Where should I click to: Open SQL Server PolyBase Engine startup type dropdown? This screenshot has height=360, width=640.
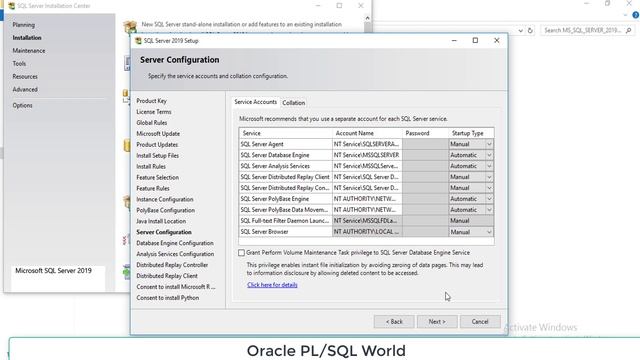(x=489, y=199)
